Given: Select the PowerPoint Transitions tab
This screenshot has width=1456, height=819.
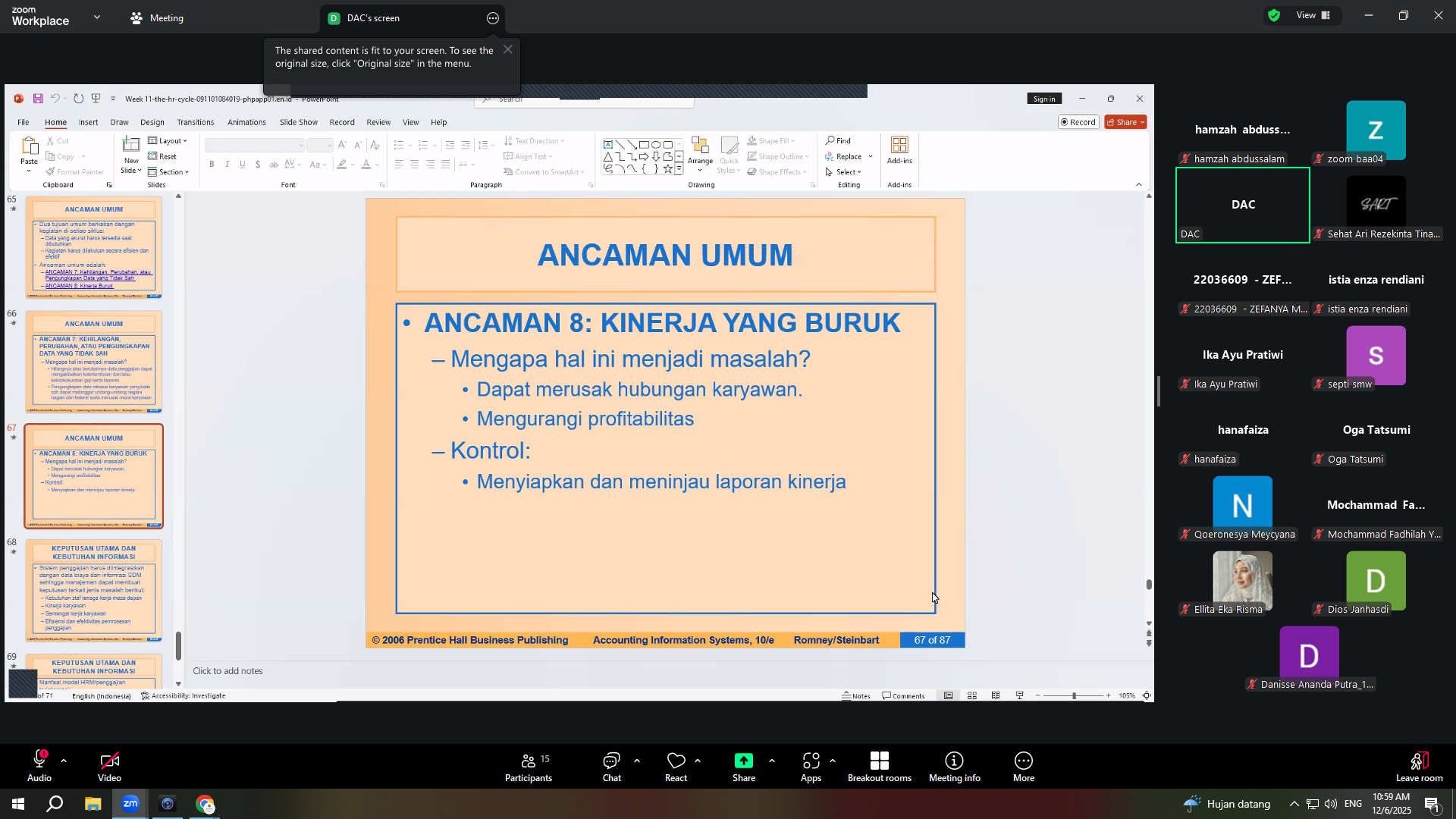Looking at the screenshot, I should pos(196,122).
